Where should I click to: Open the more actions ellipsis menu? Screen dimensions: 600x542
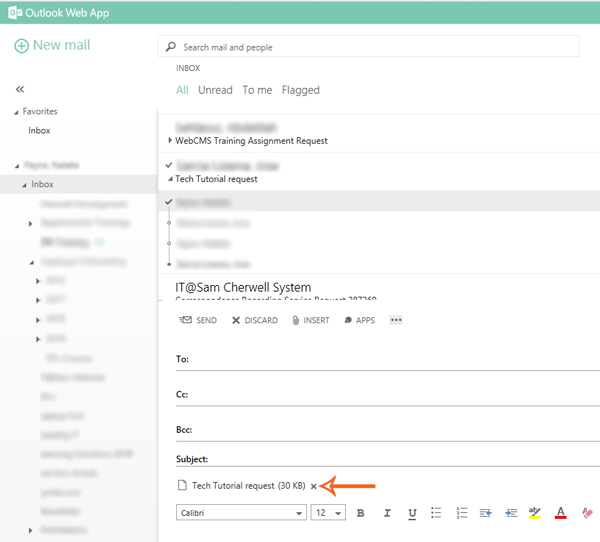coord(396,320)
